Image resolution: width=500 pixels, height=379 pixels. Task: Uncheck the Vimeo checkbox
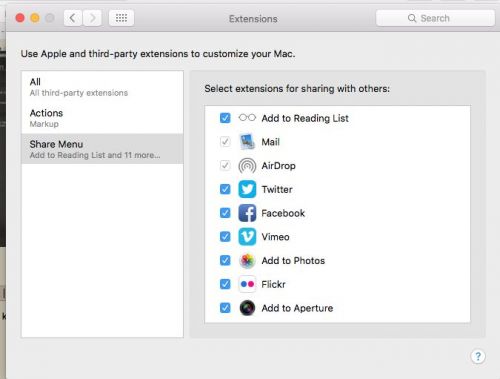(x=225, y=236)
